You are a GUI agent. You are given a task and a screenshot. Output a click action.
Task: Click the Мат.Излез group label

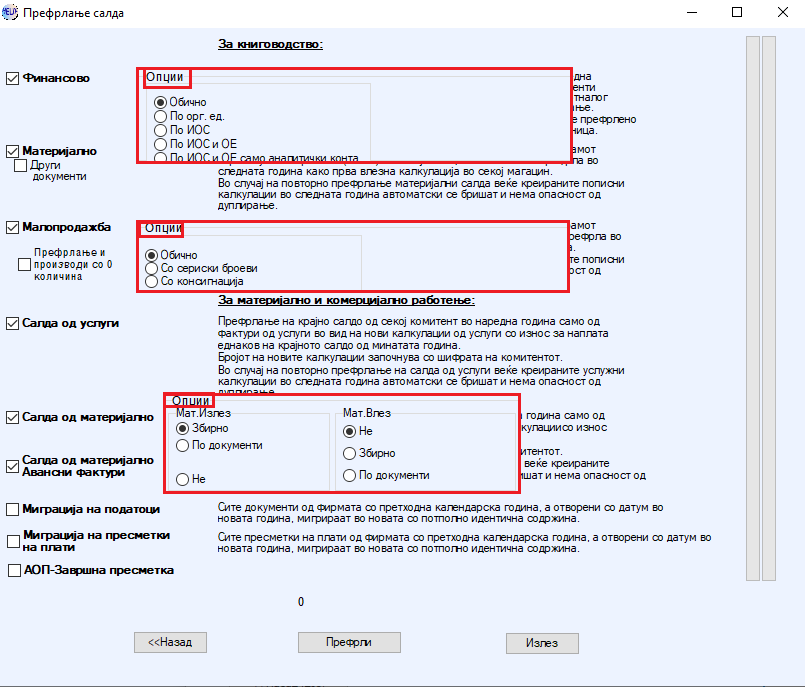[203, 413]
